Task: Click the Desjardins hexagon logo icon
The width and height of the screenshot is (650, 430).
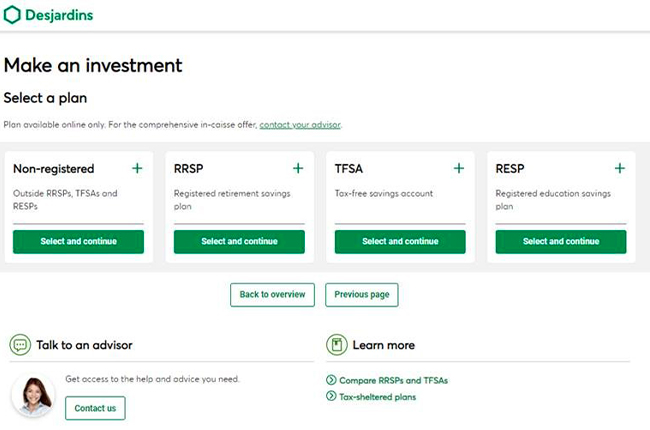Action: tap(12, 15)
